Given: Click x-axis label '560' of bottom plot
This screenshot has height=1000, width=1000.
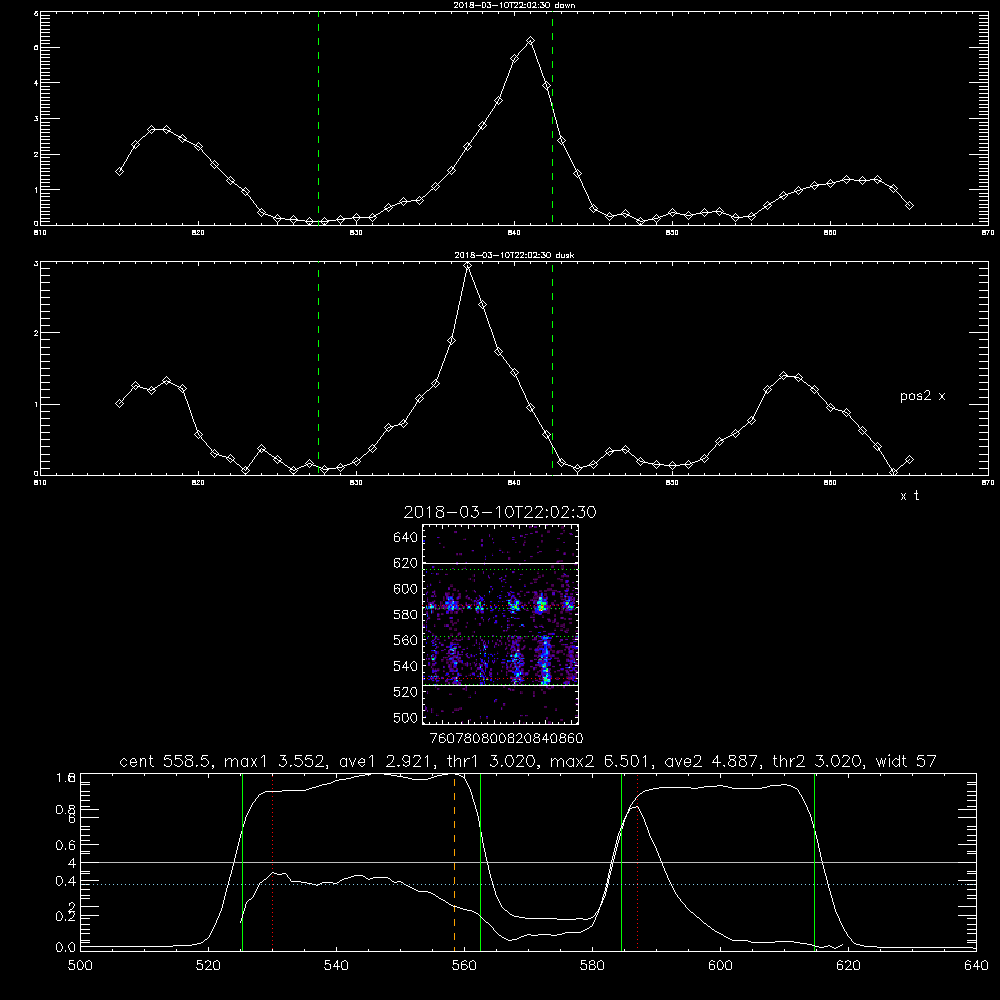Looking at the screenshot, I should click(464, 966).
